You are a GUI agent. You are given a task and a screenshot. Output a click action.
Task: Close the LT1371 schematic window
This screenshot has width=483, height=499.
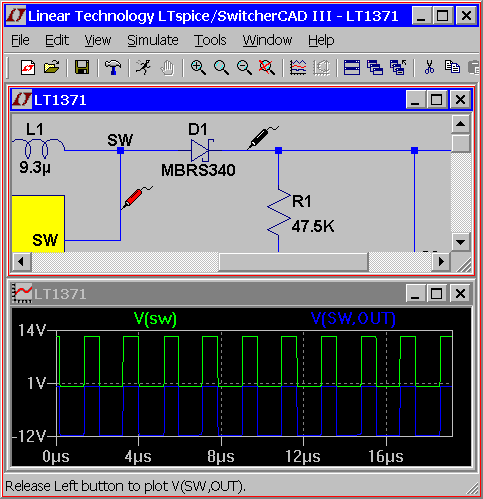[460, 99]
